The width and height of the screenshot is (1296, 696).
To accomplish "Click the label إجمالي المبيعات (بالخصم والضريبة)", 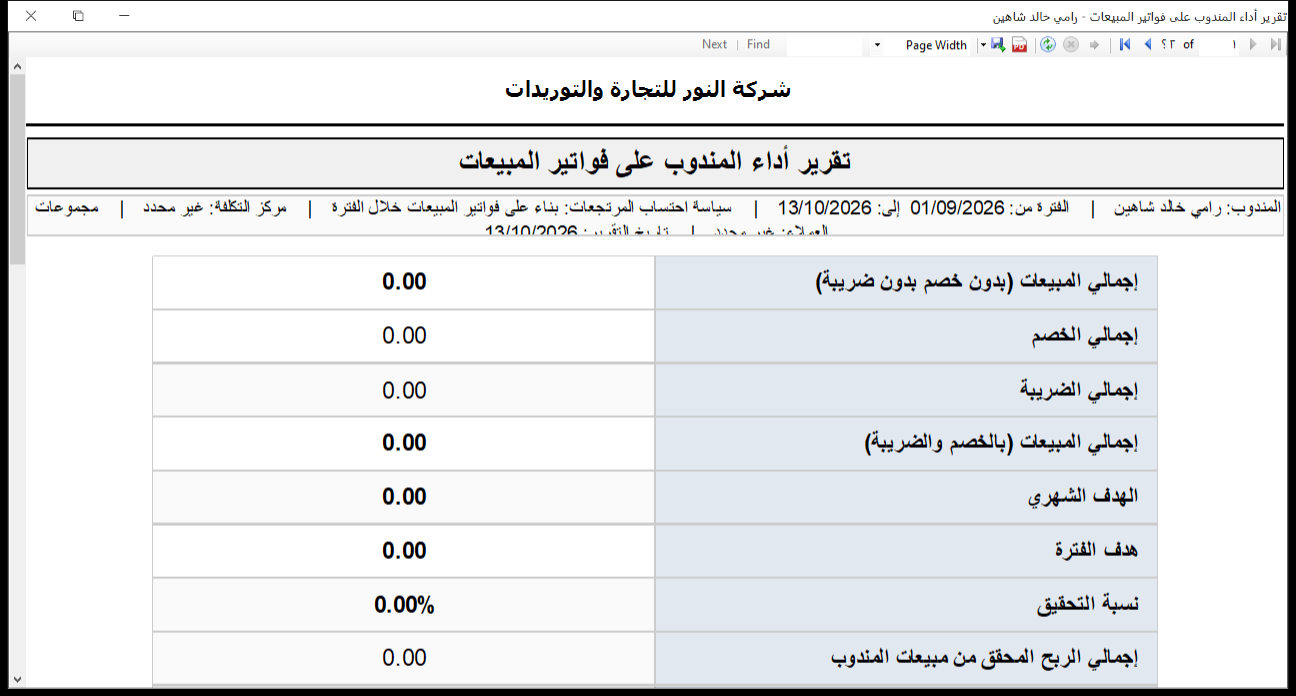I will [1003, 443].
